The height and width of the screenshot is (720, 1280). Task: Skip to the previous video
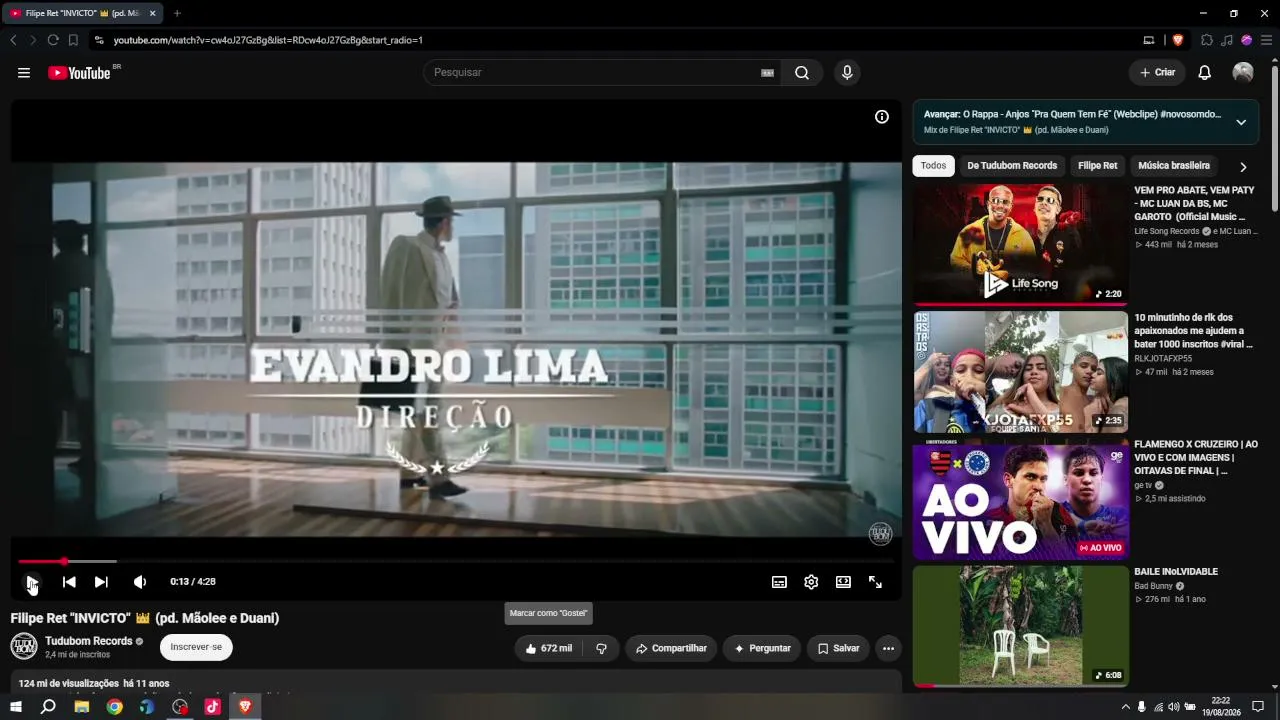click(69, 582)
